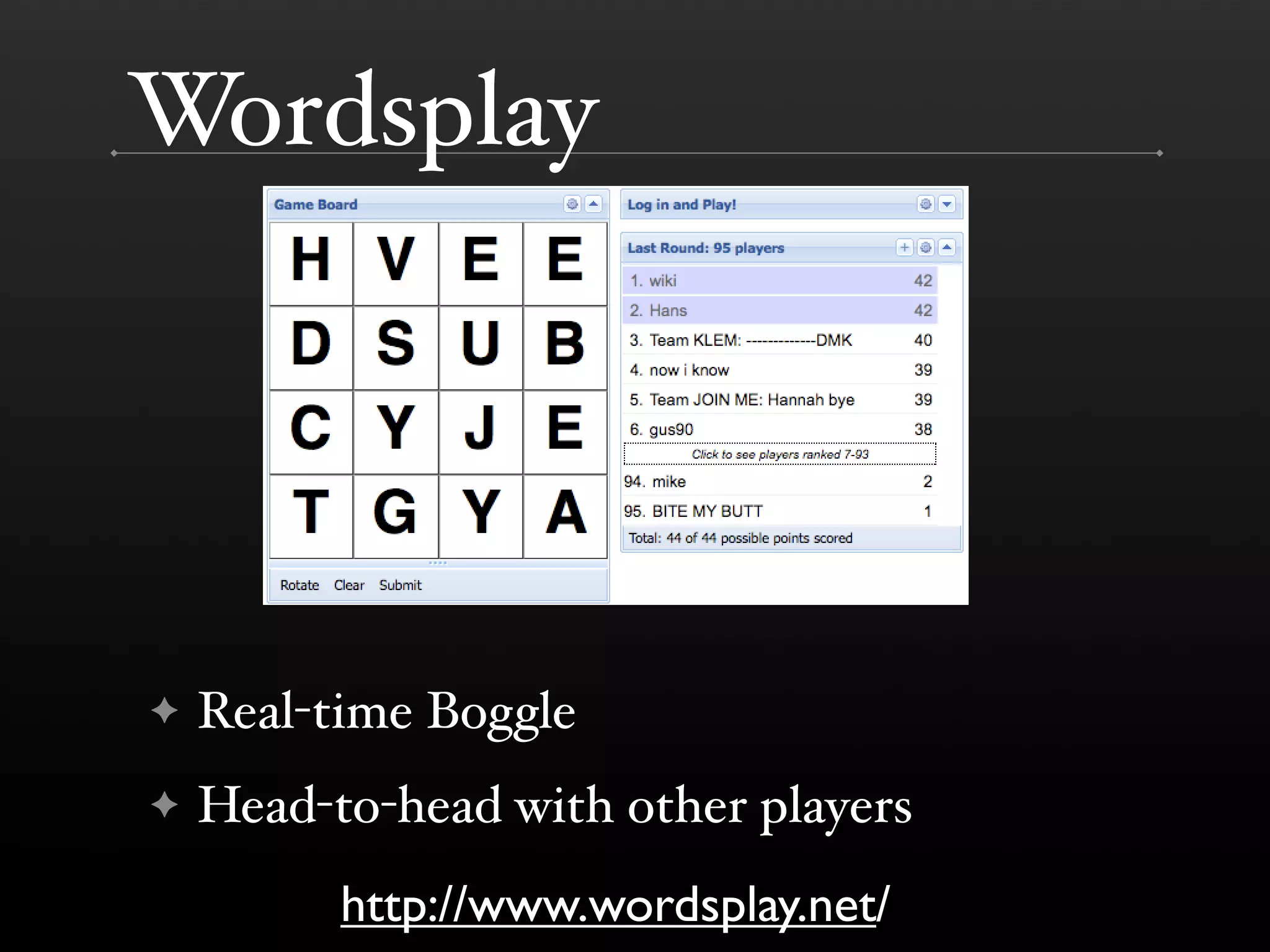
Task: Select the gus90 player row
Action: coord(779,429)
